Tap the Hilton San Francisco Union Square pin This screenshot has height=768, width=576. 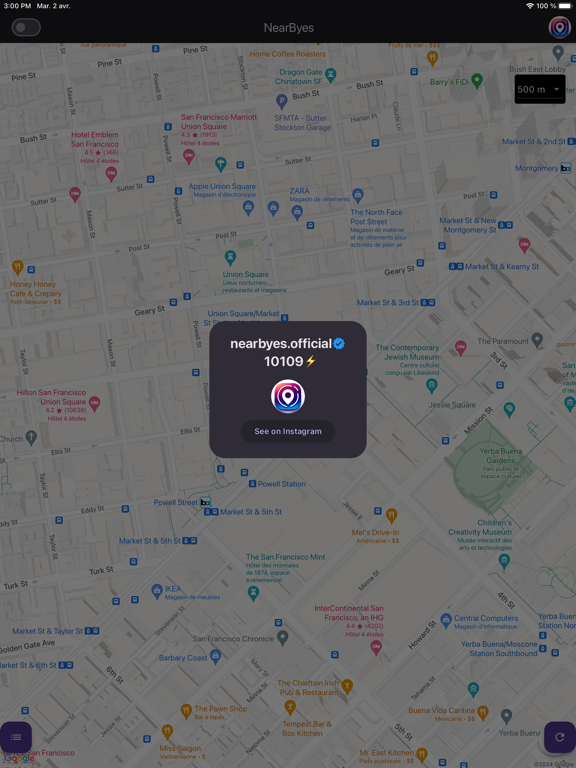95,404
